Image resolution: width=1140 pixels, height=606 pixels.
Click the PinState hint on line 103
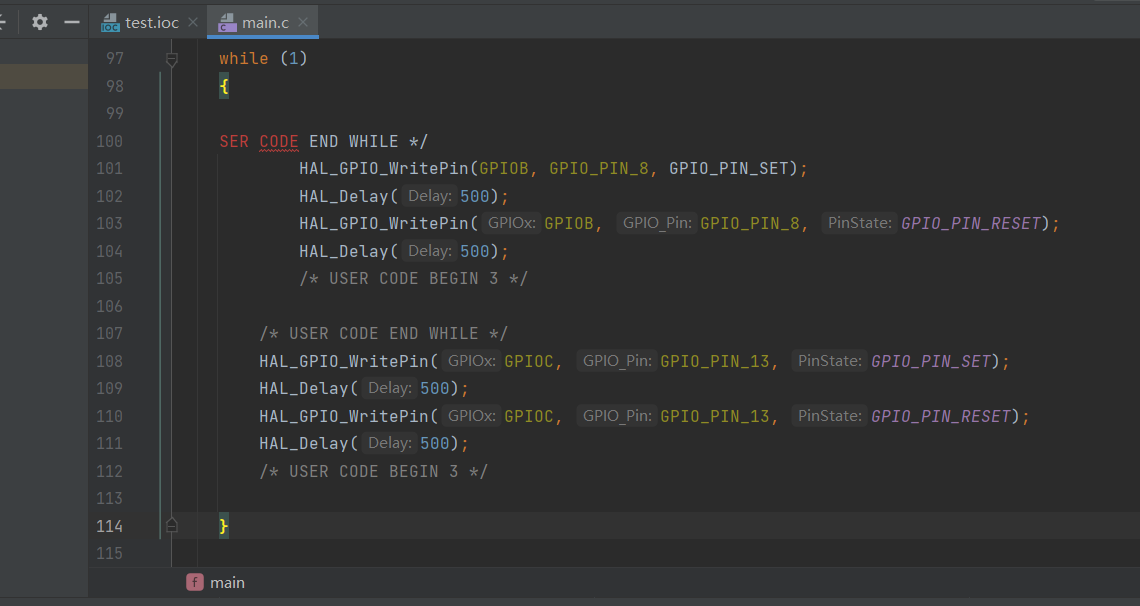pyautogui.click(x=859, y=223)
